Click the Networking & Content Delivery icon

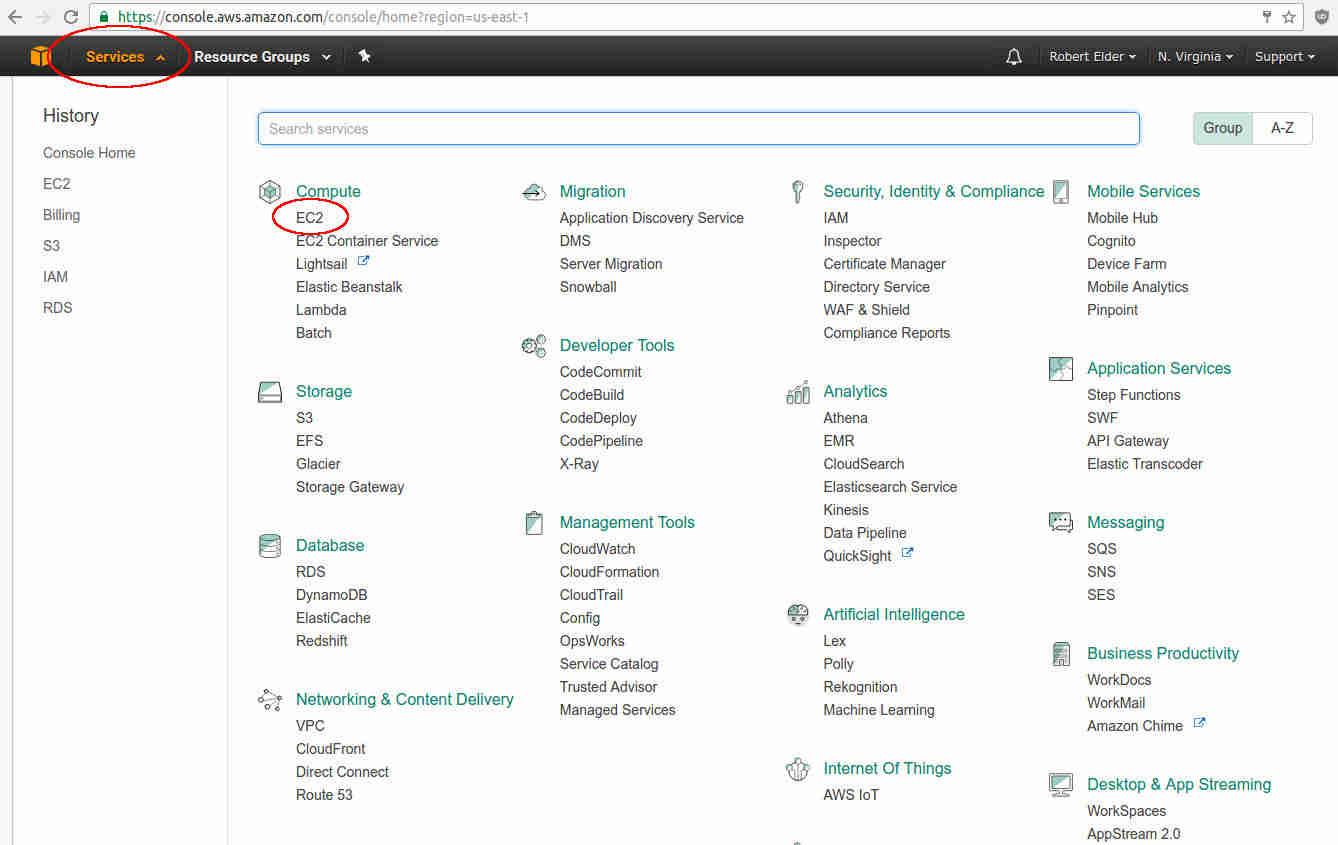coord(269,699)
